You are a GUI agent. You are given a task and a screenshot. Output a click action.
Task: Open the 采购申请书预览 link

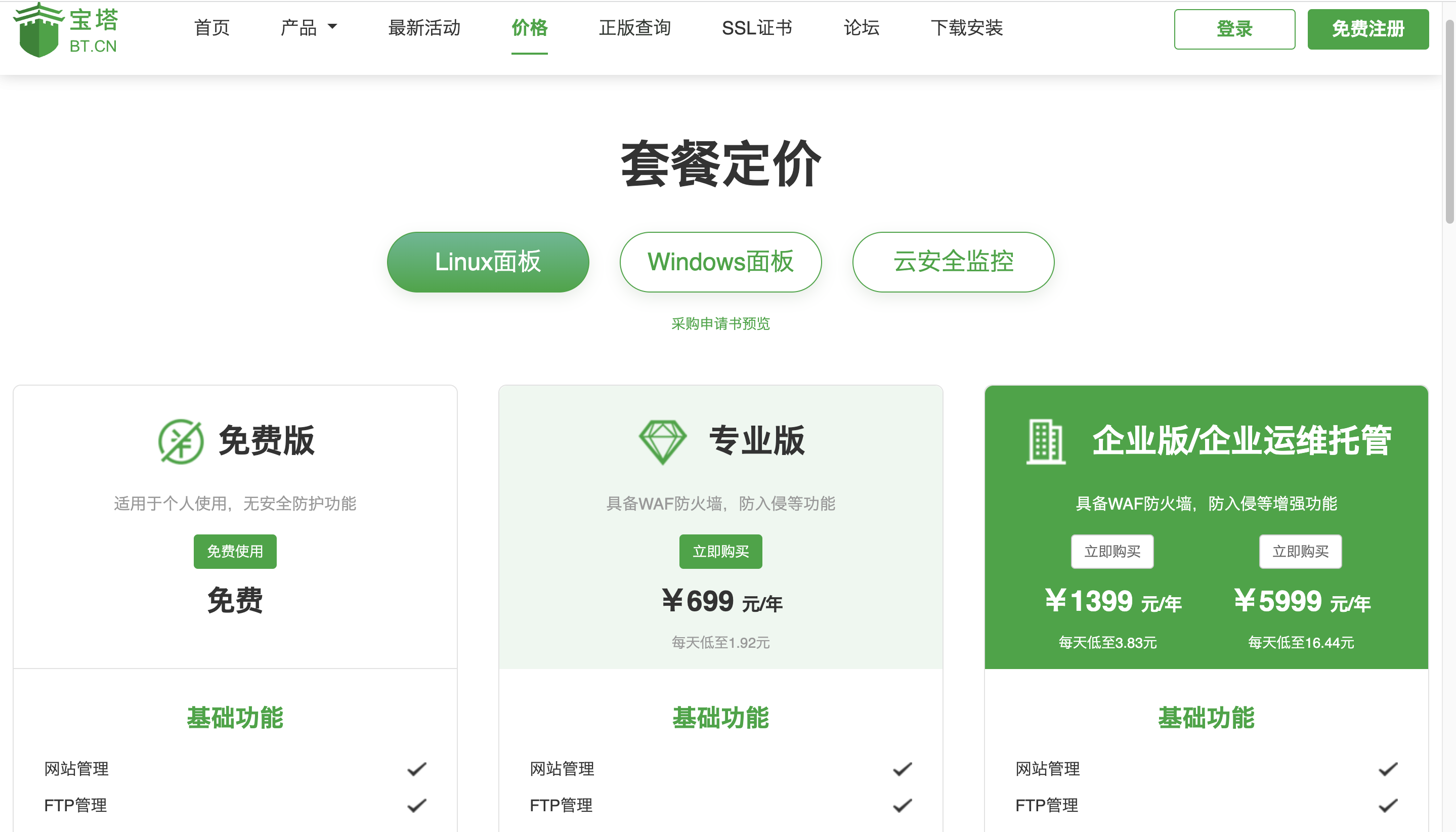coord(720,324)
